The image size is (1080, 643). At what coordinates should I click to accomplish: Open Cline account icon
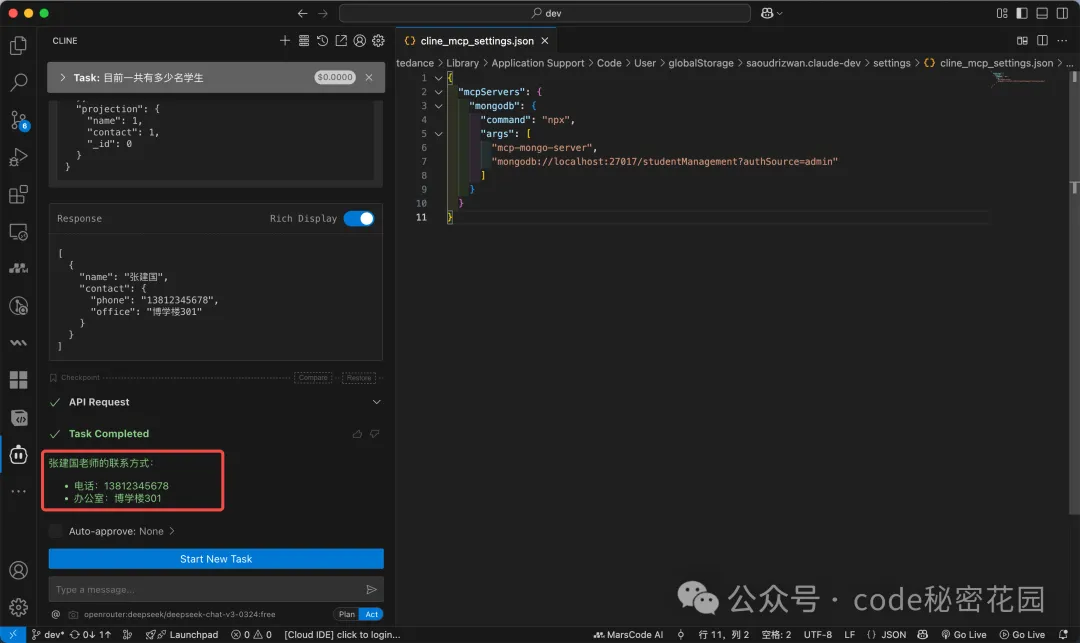point(360,41)
